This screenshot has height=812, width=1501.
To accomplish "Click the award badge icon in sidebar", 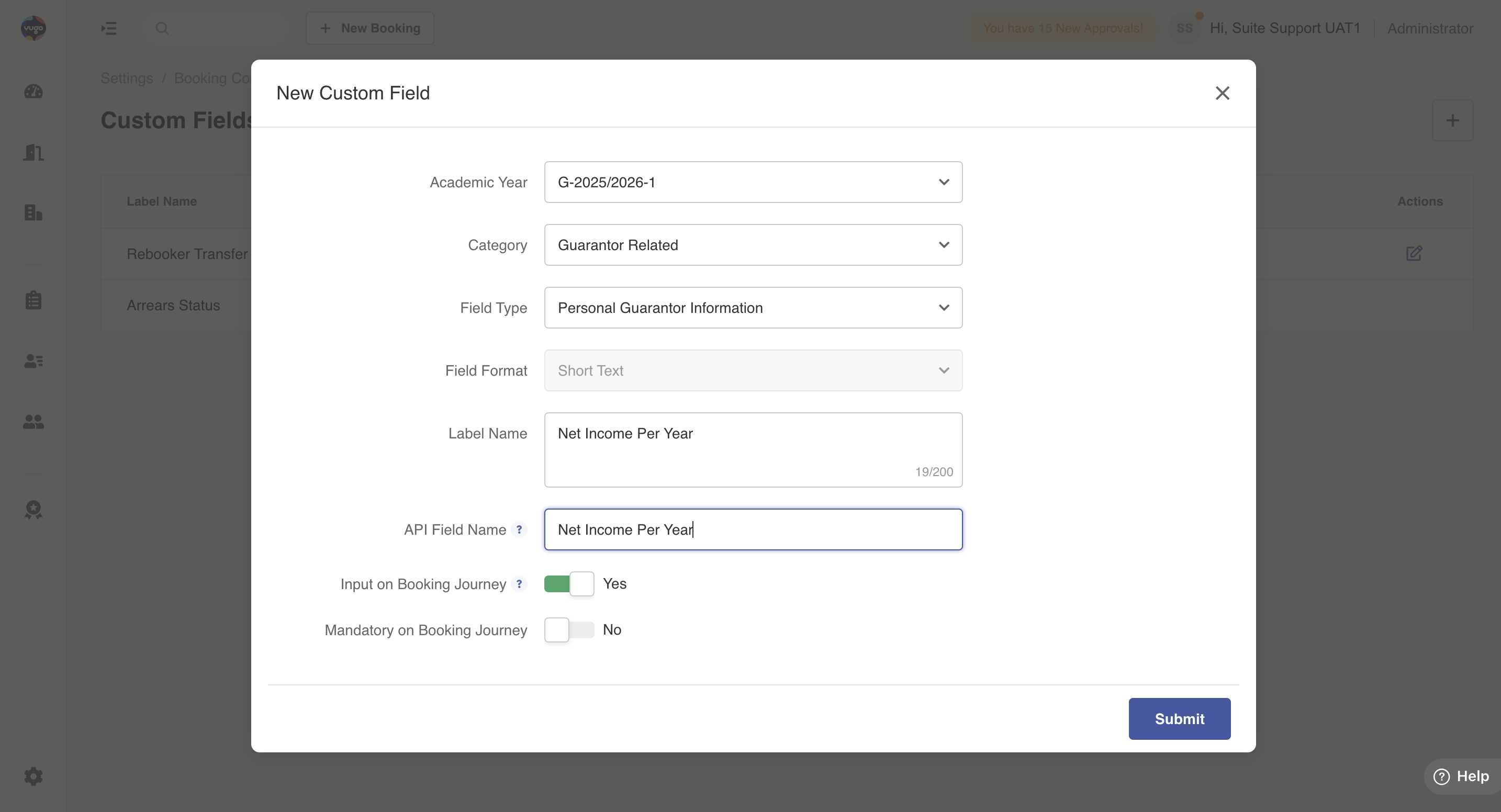I will coord(33,510).
